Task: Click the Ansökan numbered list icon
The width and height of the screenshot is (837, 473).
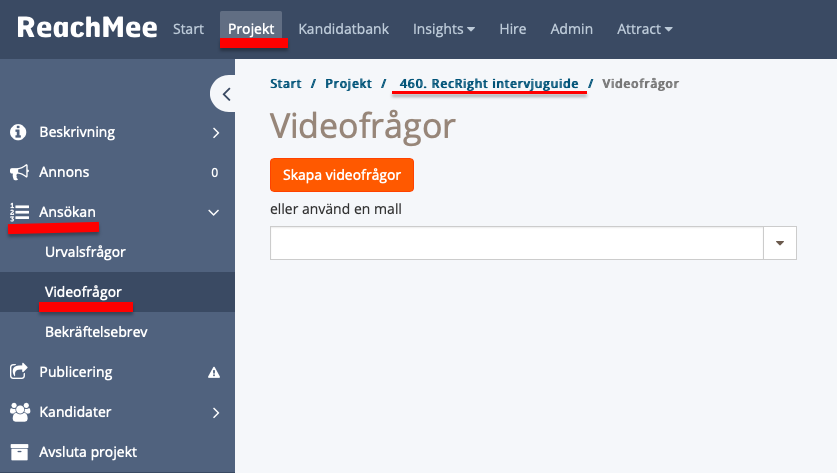Action: 19,212
